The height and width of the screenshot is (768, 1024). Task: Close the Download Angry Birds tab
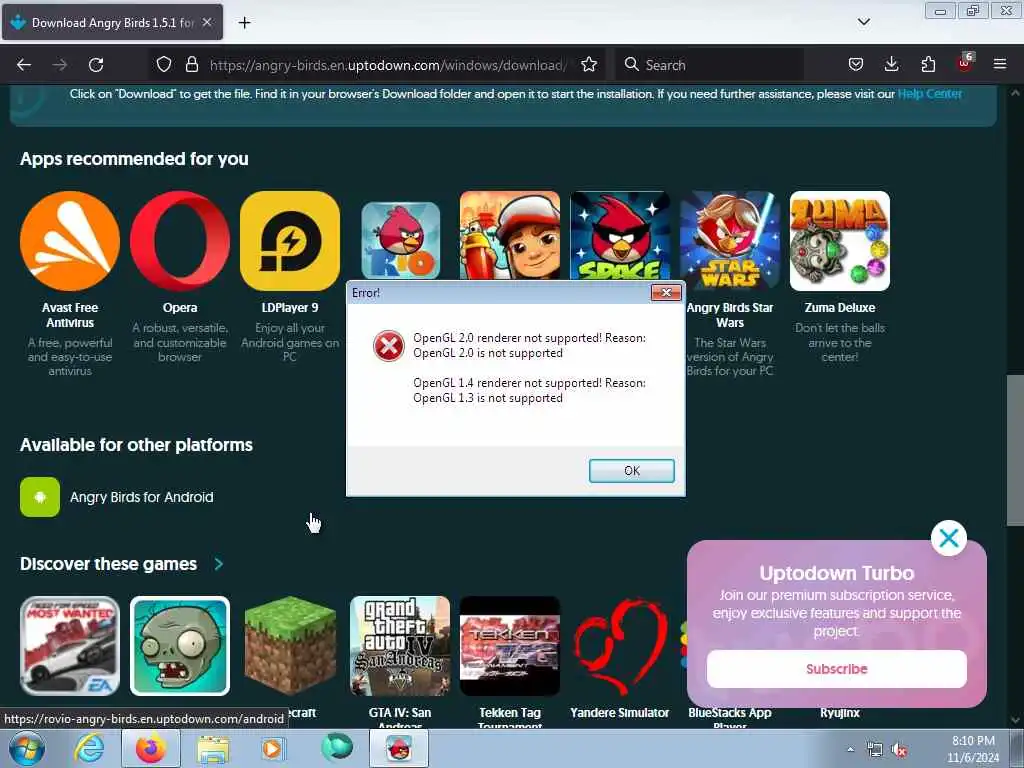coord(207,22)
